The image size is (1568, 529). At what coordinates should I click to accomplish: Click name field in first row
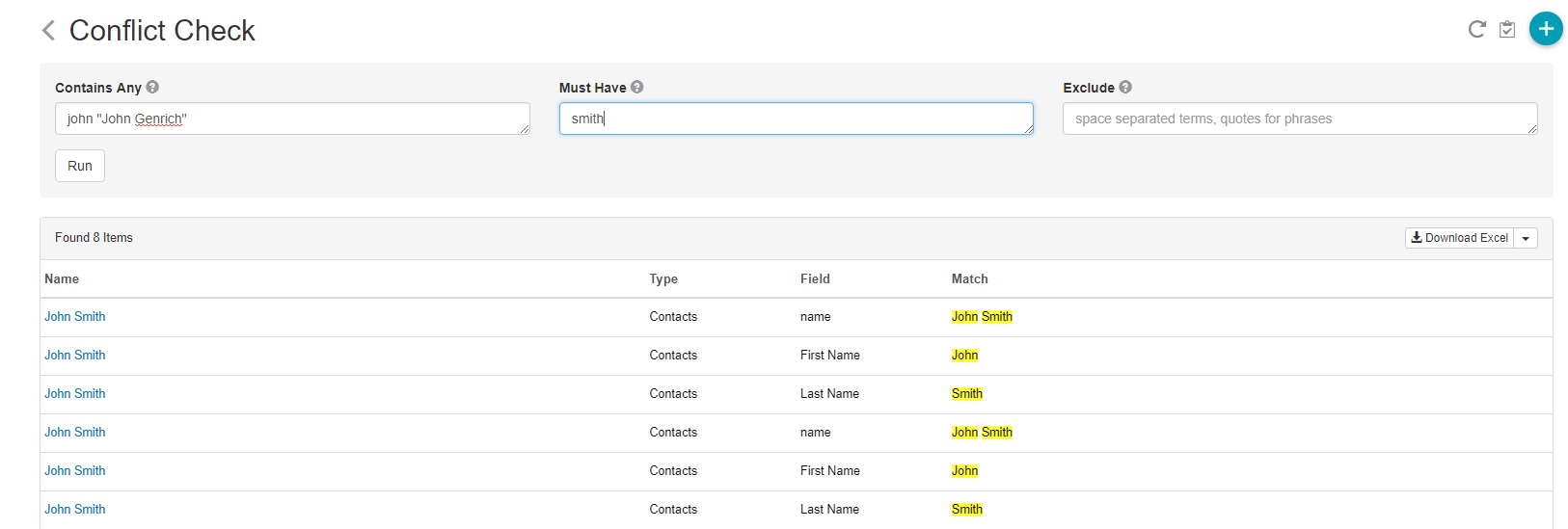815,316
